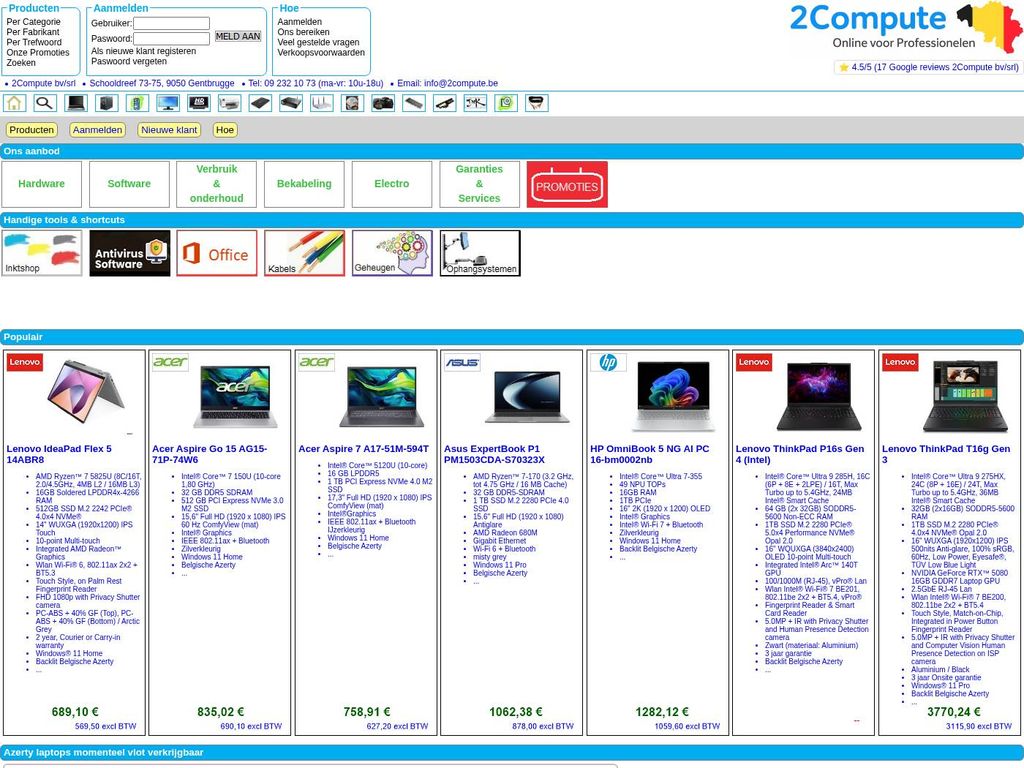Select the laptop category icon
The height and width of the screenshot is (768, 1024).
pyautogui.click(x=76, y=103)
